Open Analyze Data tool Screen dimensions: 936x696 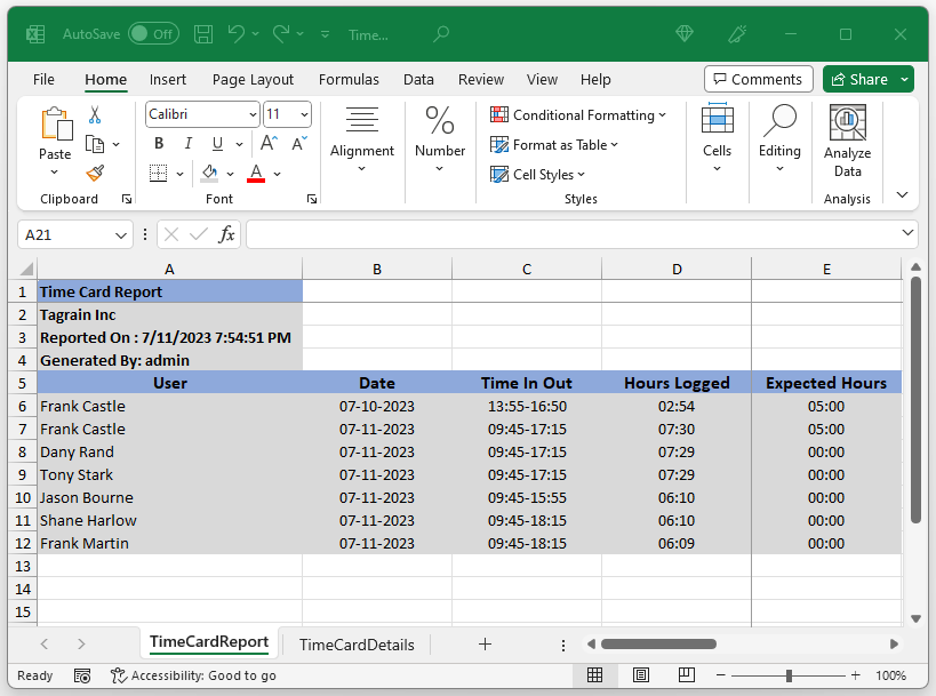click(x=847, y=142)
